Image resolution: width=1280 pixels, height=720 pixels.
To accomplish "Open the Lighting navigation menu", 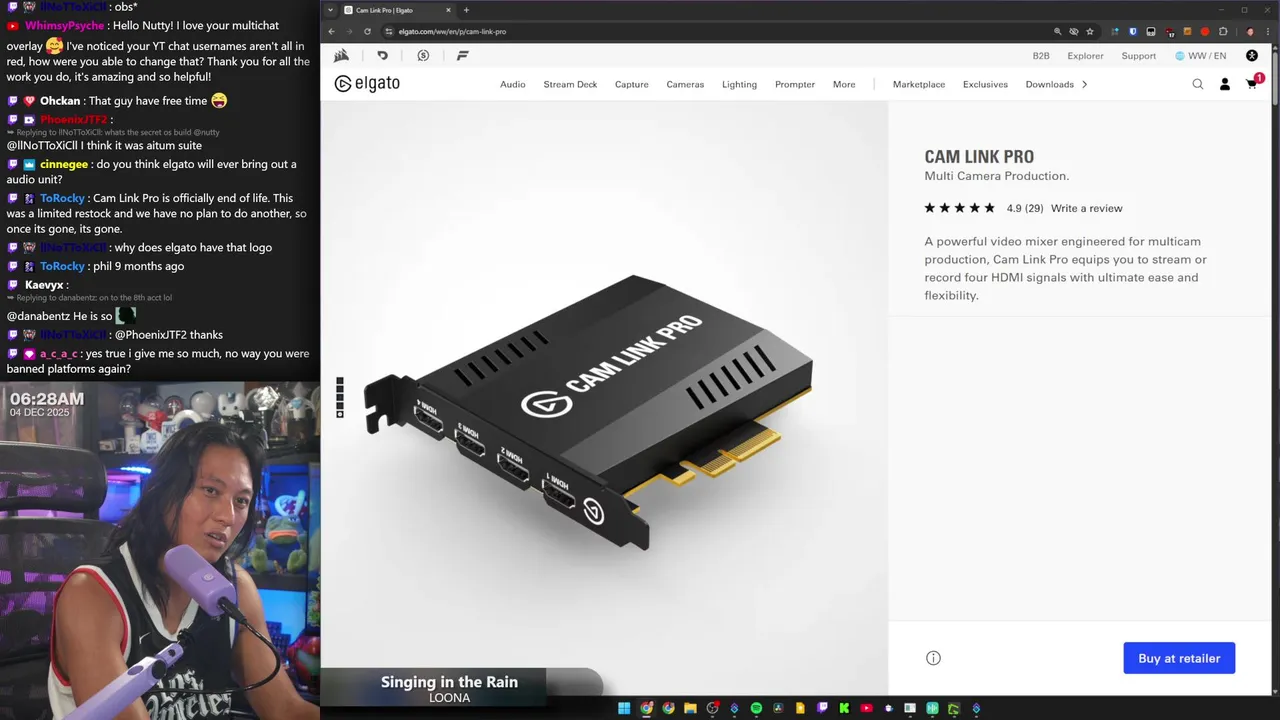I will (740, 84).
